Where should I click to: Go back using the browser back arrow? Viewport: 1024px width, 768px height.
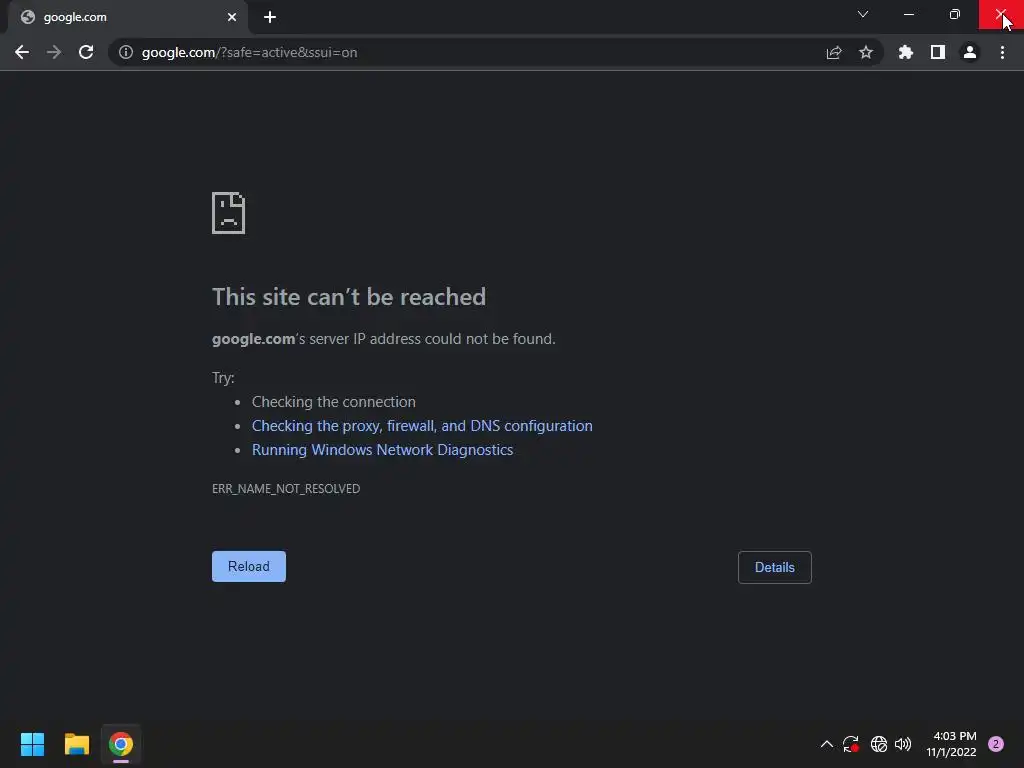[x=22, y=52]
